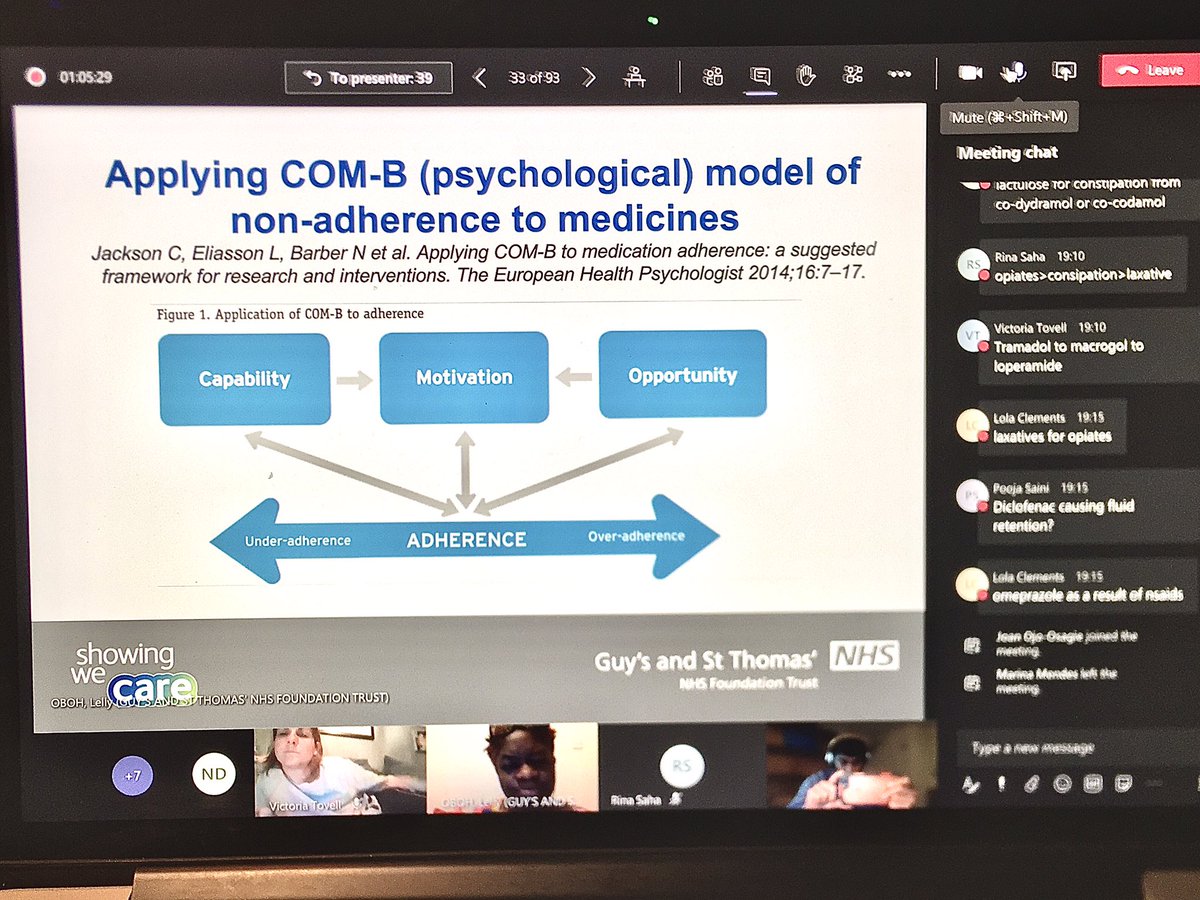1200x900 pixels.
Task: Click the 'Over-adherence' label on slide
Action: coord(636,536)
